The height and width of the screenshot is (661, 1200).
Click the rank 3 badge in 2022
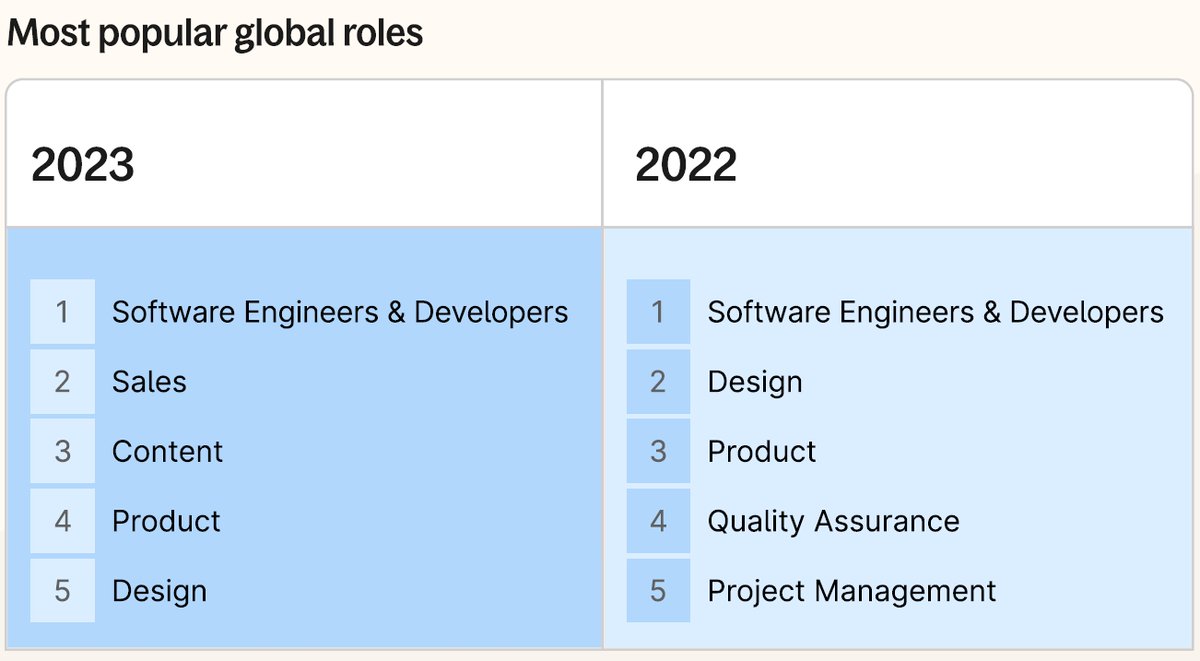[x=658, y=451]
